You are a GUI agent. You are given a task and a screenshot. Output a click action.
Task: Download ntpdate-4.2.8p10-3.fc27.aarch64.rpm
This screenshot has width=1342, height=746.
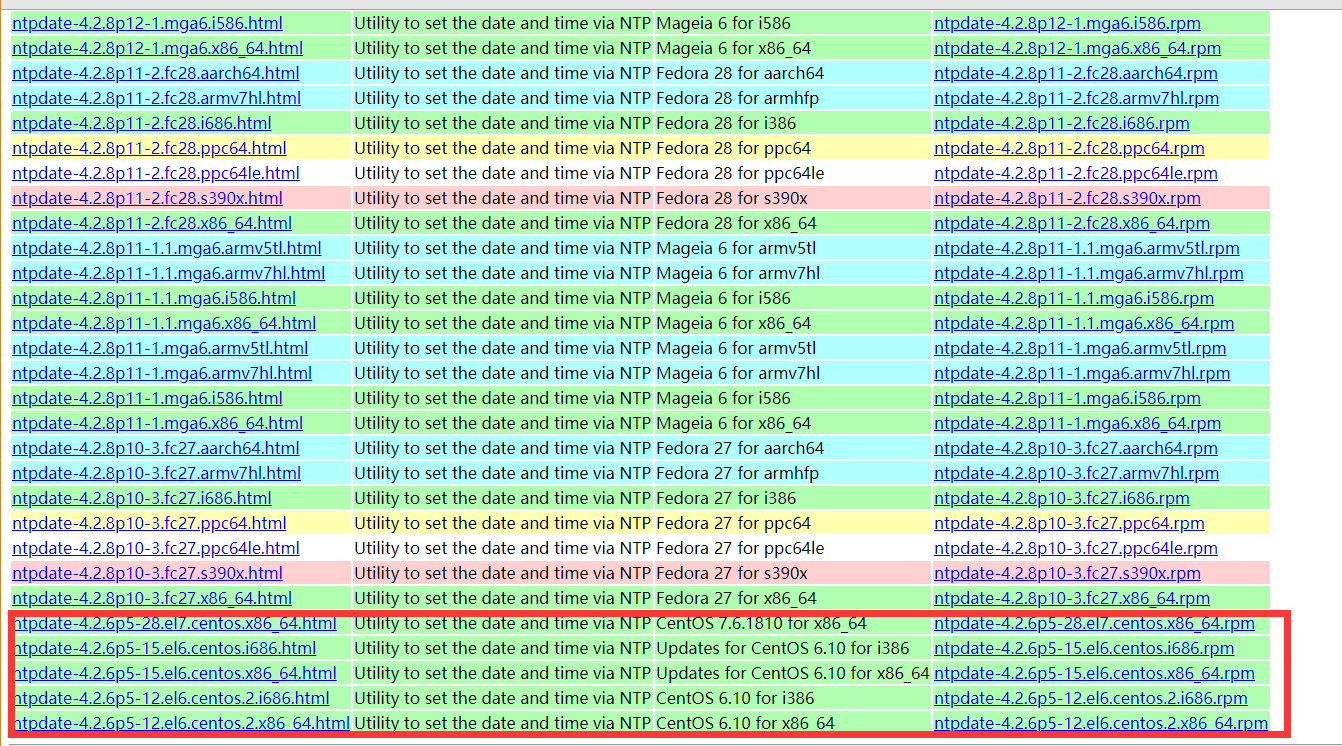coord(1076,448)
